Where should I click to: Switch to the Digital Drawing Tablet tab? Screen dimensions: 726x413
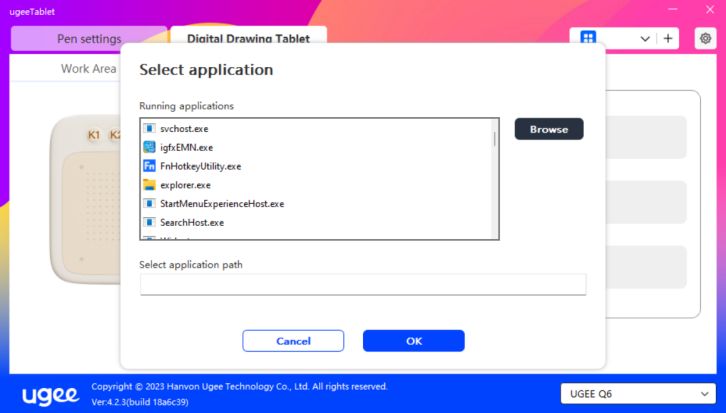pyautogui.click(x=248, y=39)
